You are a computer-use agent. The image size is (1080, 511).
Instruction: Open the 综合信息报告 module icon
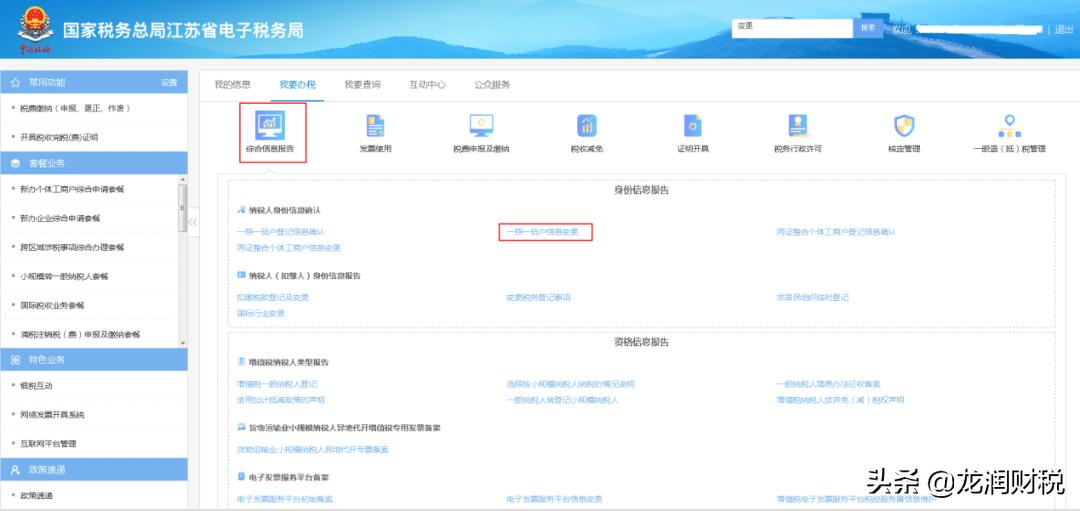(269, 125)
